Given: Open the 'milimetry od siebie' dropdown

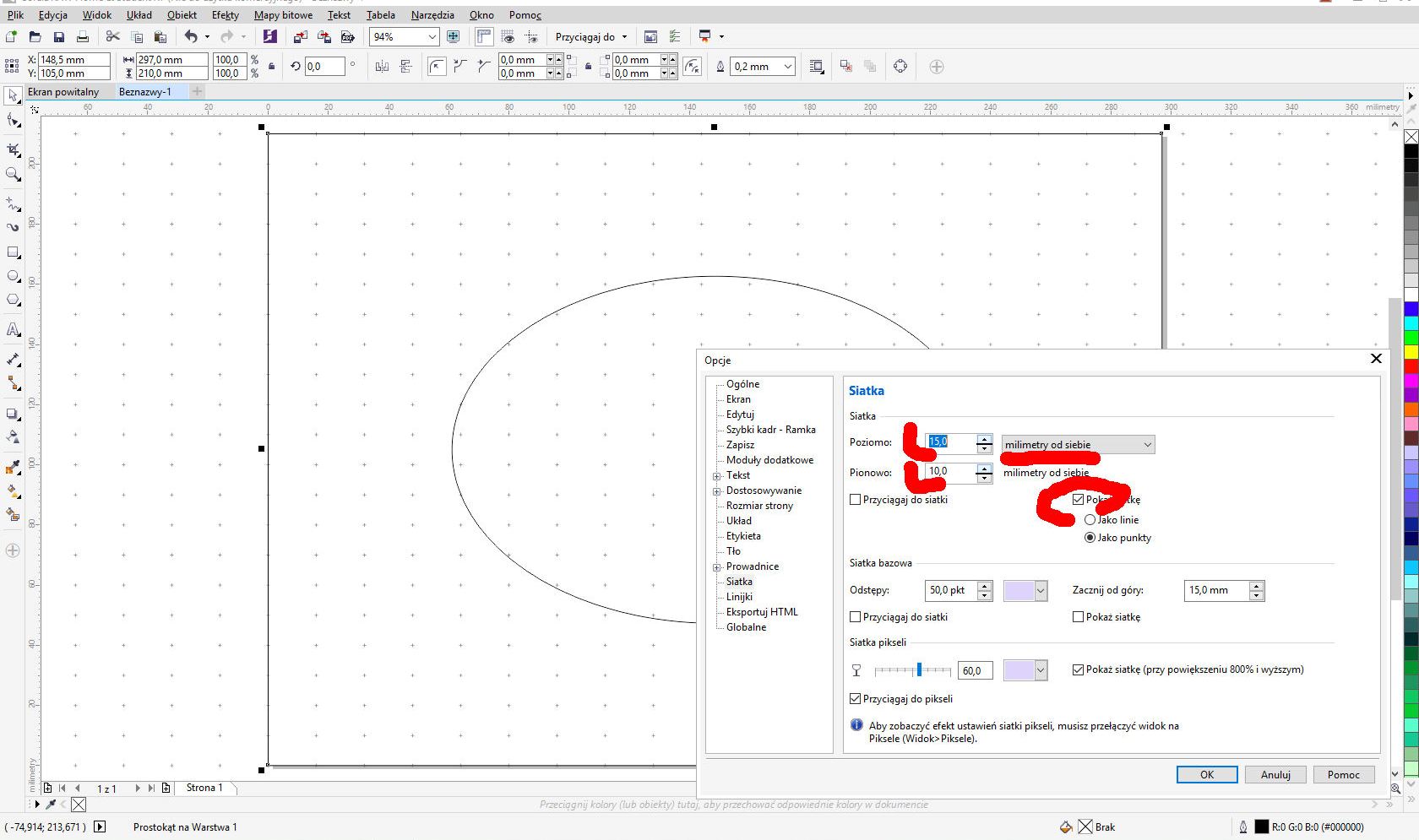Looking at the screenshot, I should click(1078, 445).
